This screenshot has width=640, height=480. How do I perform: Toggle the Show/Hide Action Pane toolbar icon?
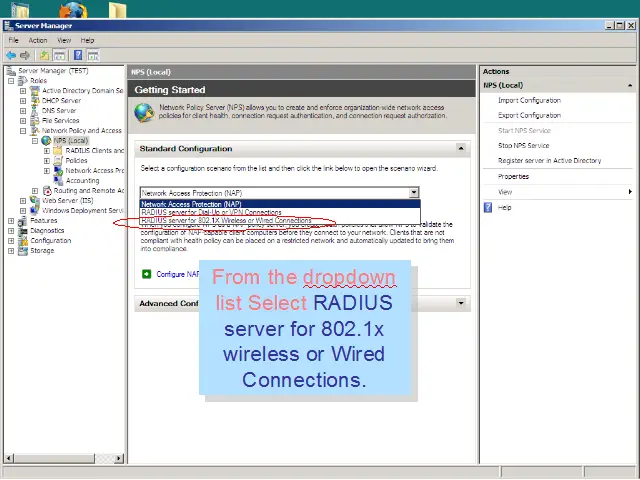click(x=93, y=56)
